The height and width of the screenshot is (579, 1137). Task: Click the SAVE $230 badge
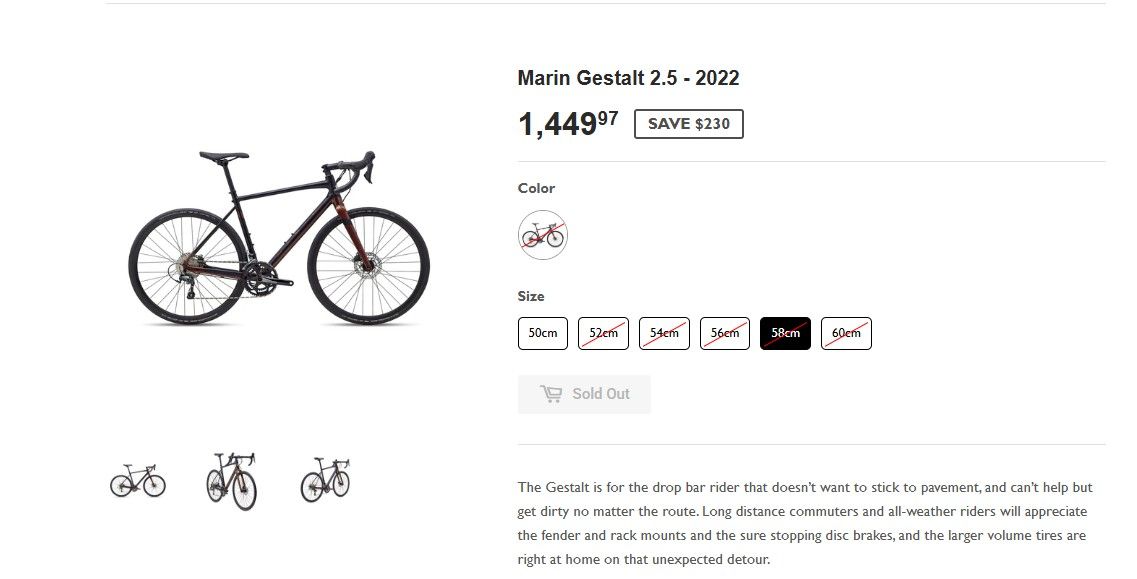(688, 123)
